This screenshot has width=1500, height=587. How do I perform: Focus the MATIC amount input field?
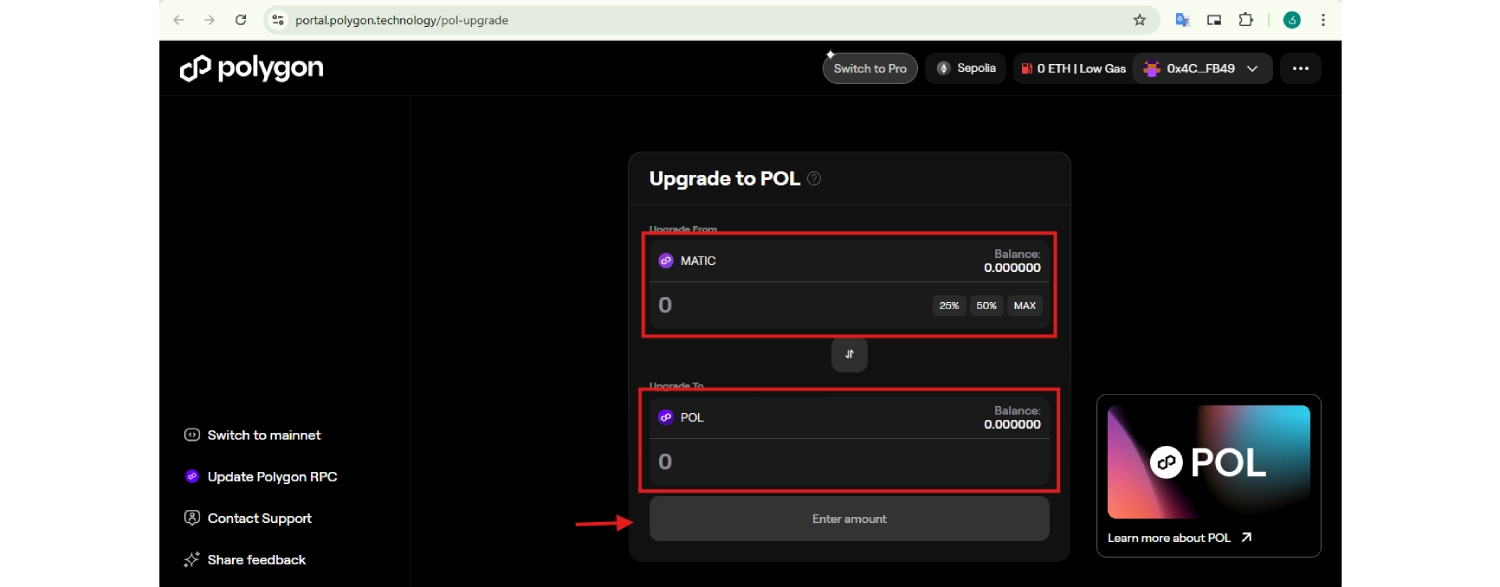[x=790, y=305]
